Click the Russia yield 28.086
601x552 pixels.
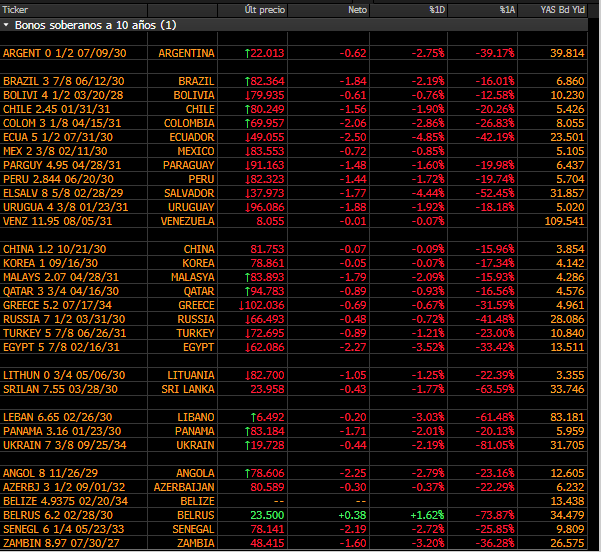[567, 319]
